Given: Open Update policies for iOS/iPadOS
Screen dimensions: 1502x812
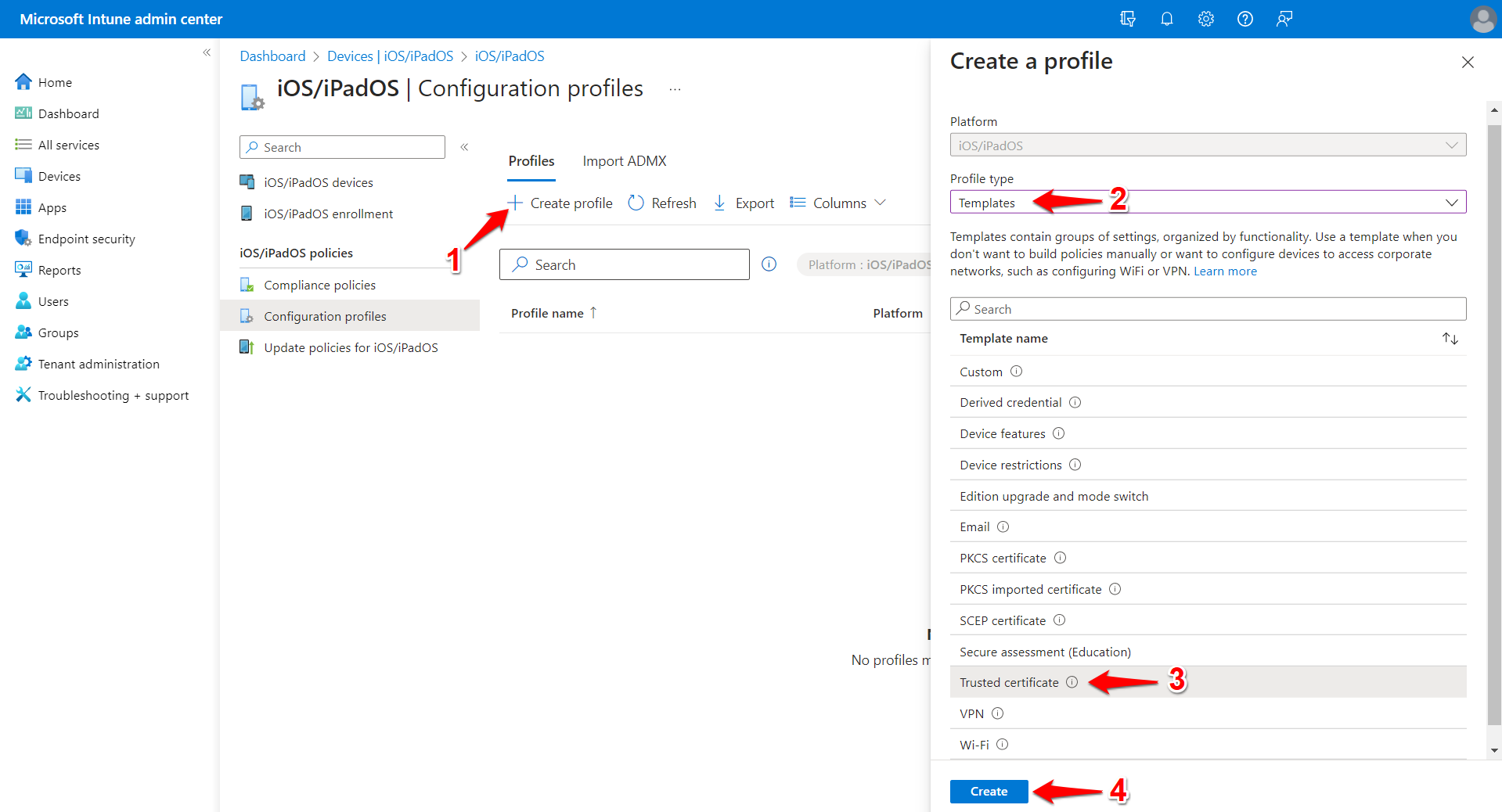Looking at the screenshot, I should click(350, 347).
